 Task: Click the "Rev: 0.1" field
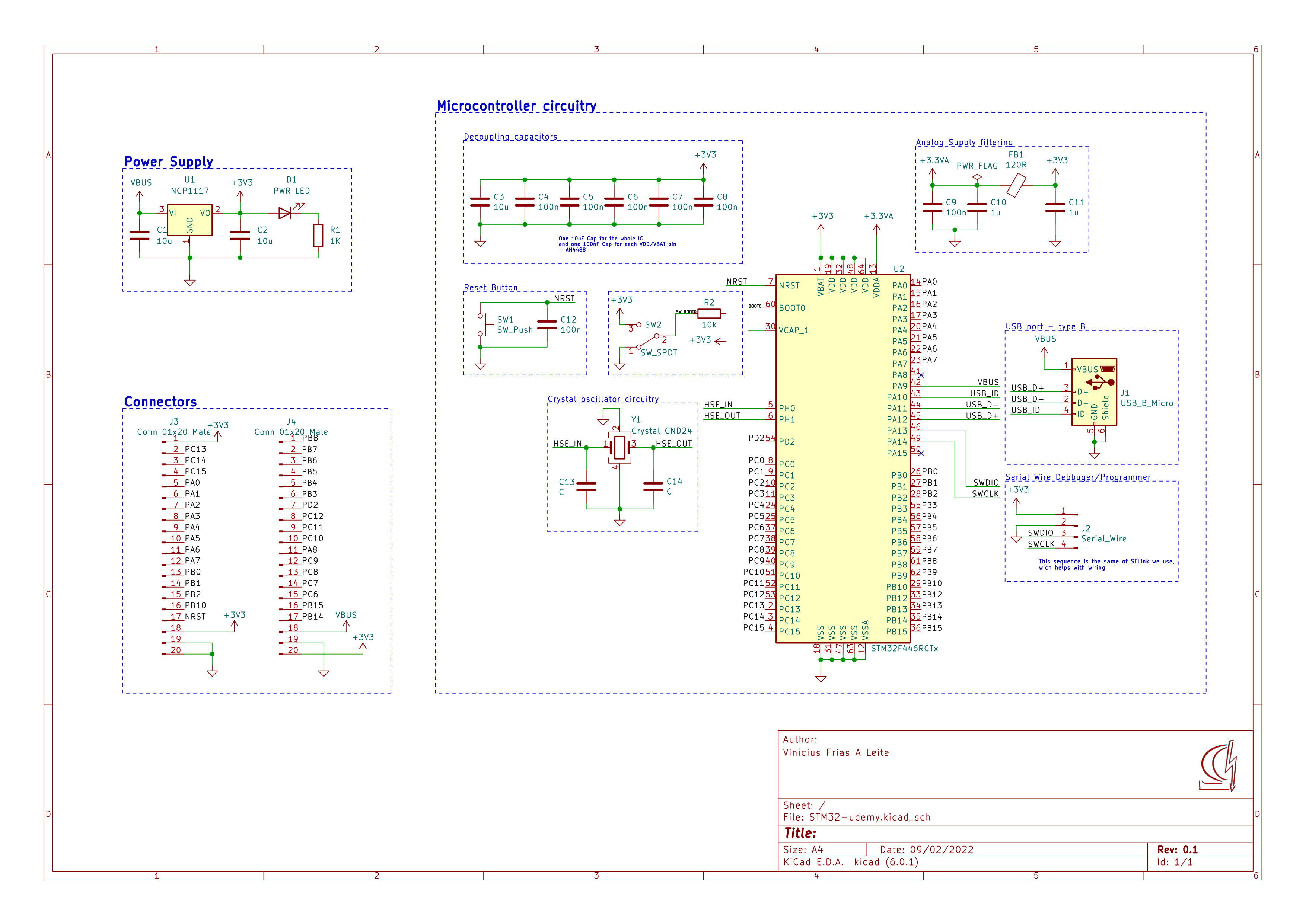[1177, 850]
